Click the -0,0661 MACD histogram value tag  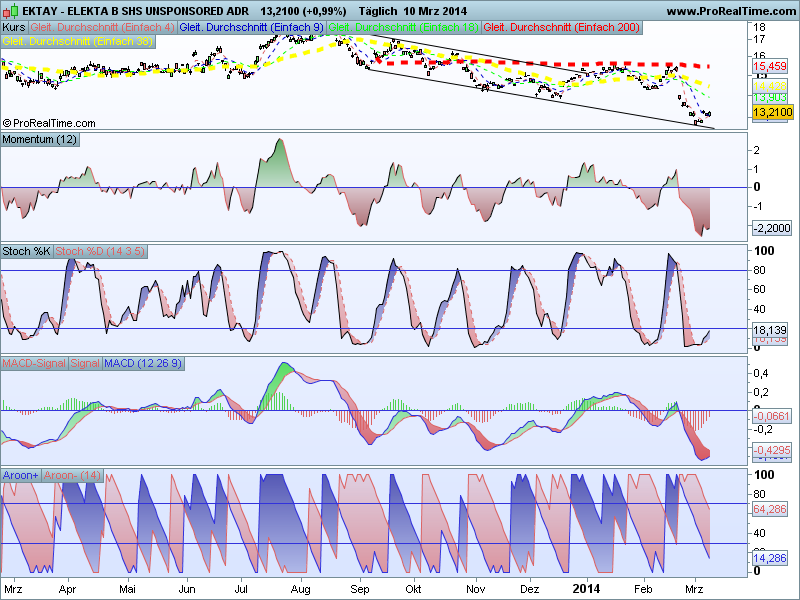(x=771, y=416)
